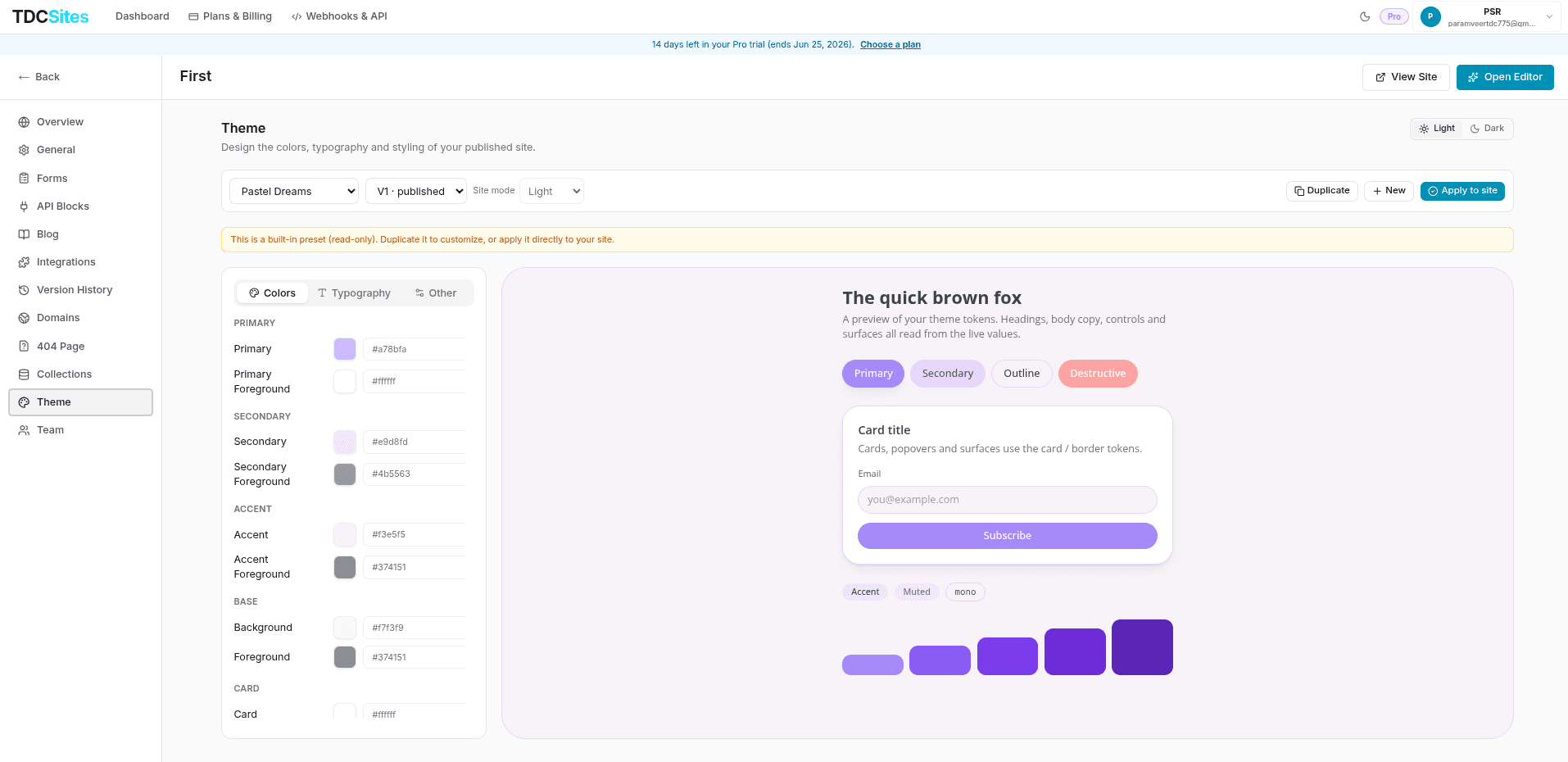Viewport: 1568px width, 762px height.
Task: Click the View Site external-link icon
Action: click(1380, 77)
